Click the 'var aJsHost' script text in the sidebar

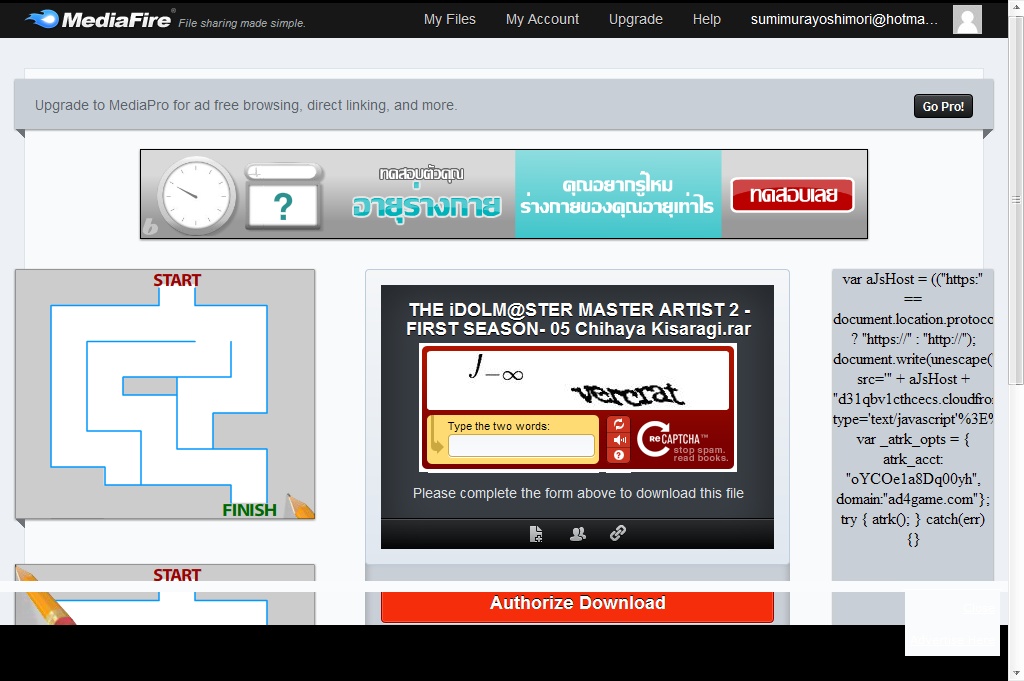(x=912, y=409)
